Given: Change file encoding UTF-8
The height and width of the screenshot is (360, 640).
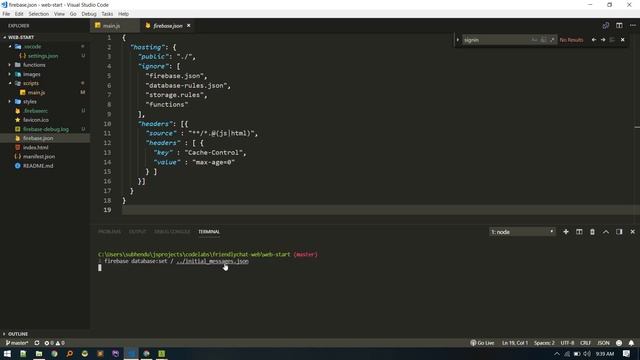Looking at the screenshot, I should click(x=567, y=343).
